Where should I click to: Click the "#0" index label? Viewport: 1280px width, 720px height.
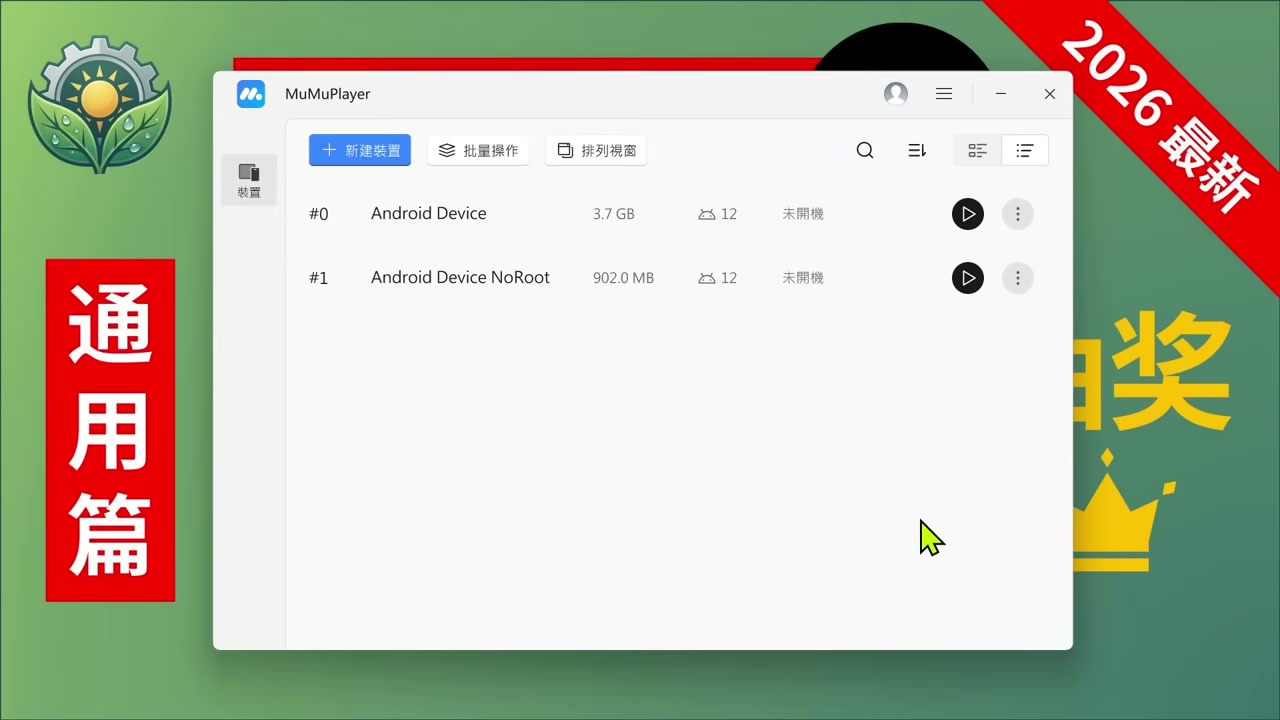coord(319,214)
